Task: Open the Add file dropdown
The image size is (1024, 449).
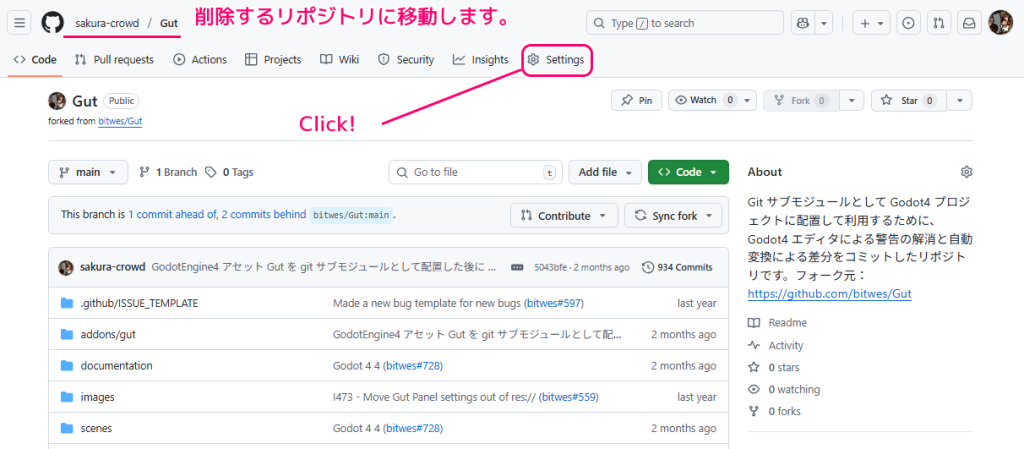Action: click(605, 172)
